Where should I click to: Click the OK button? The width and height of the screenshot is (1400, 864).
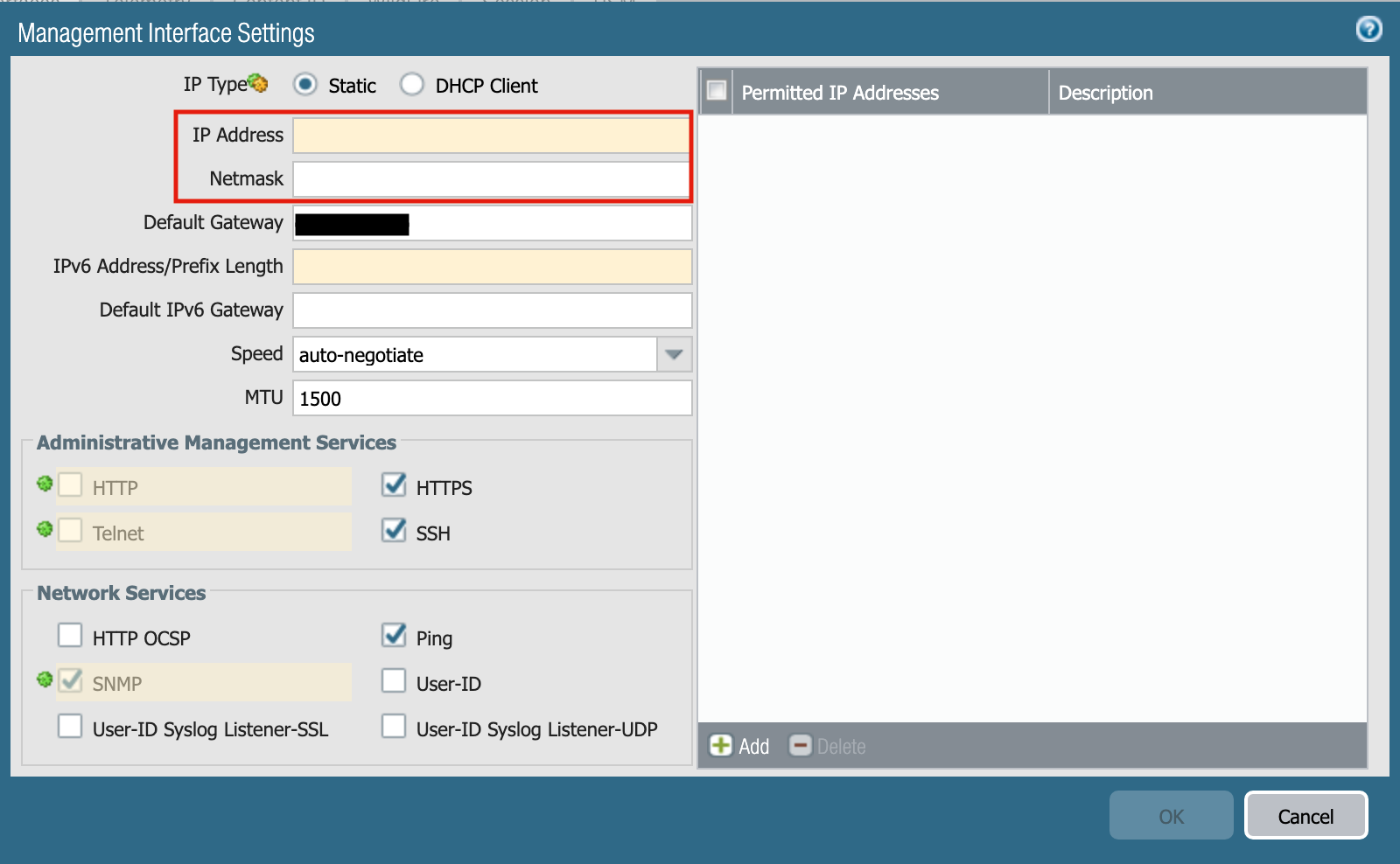tap(1171, 815)
